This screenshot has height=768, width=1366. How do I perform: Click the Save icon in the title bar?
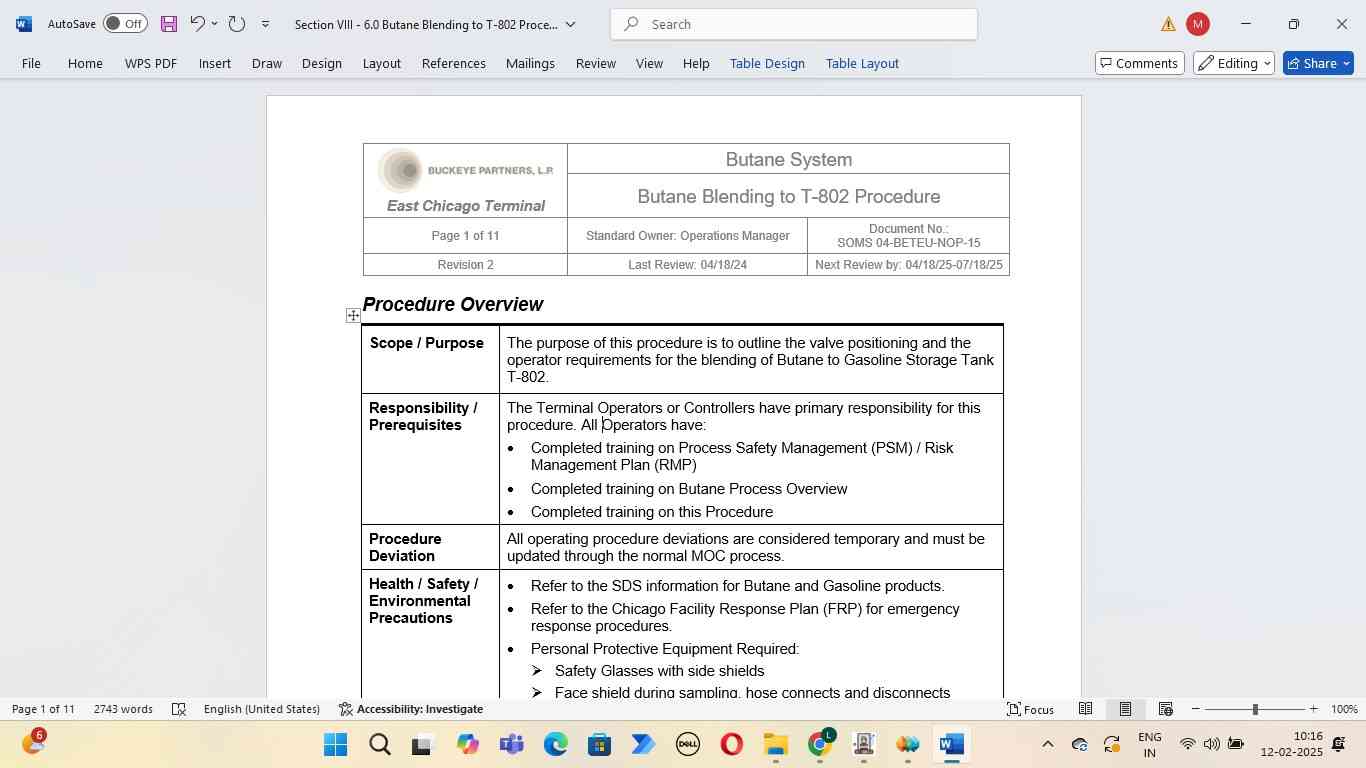(169, 24)
